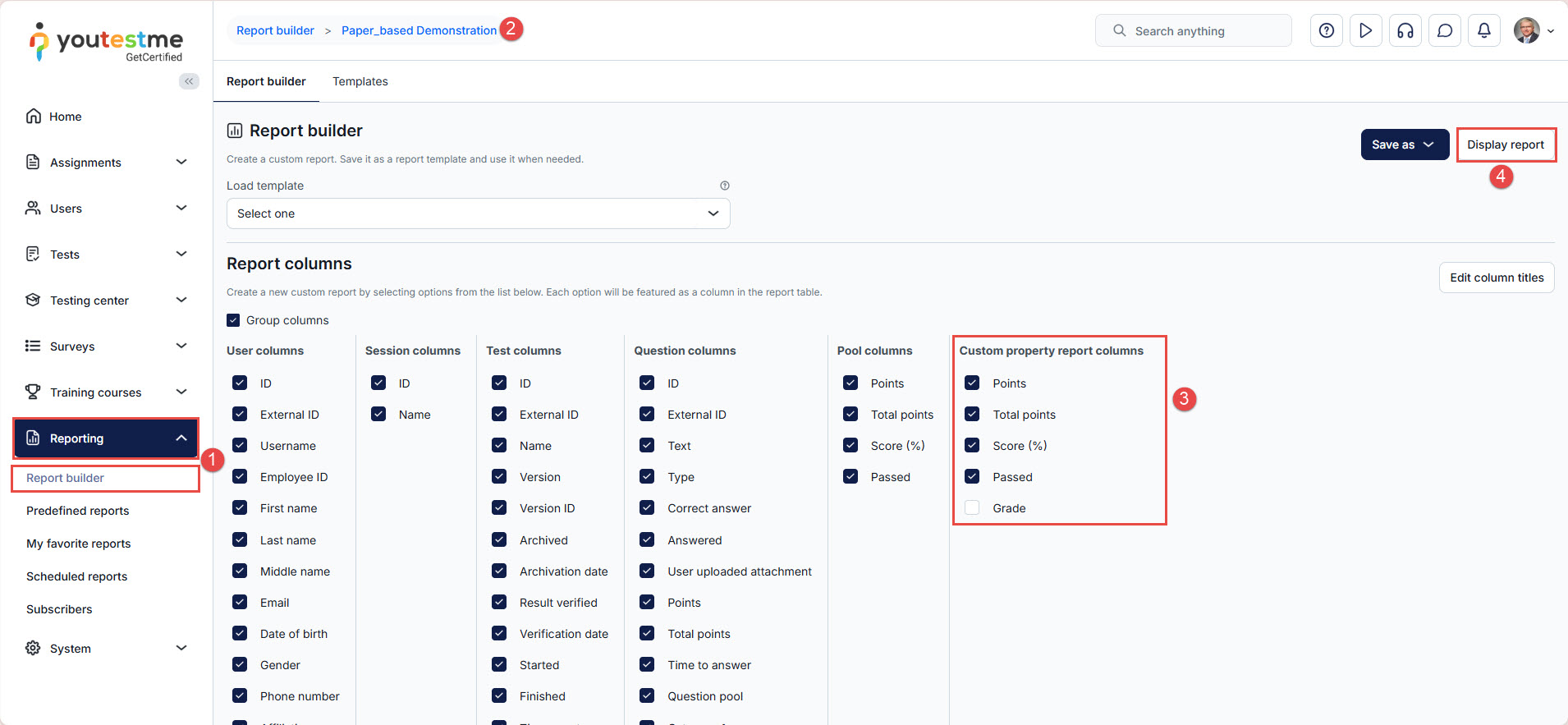Open the chat messages icon
1568x725 pixels.
coord(1444,30)
